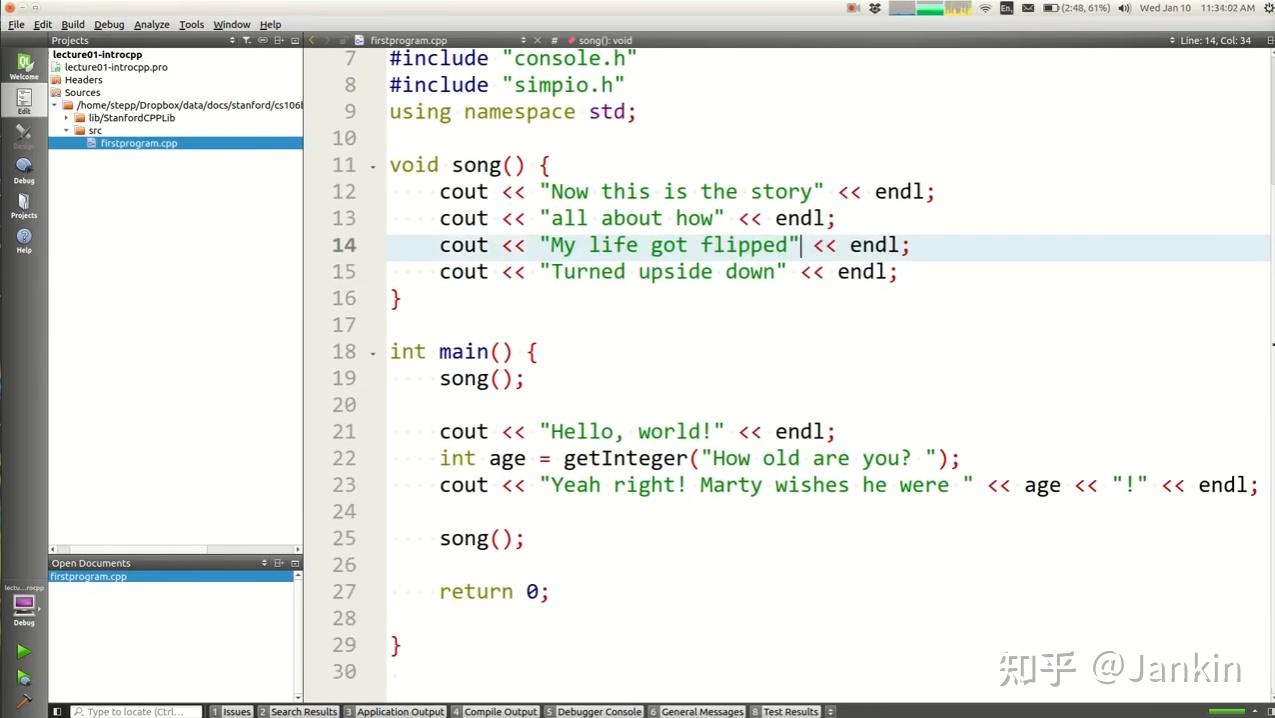Toggle the left sidebar visibility button
The width and height of the screenshot is (1275, 718).
57,711
